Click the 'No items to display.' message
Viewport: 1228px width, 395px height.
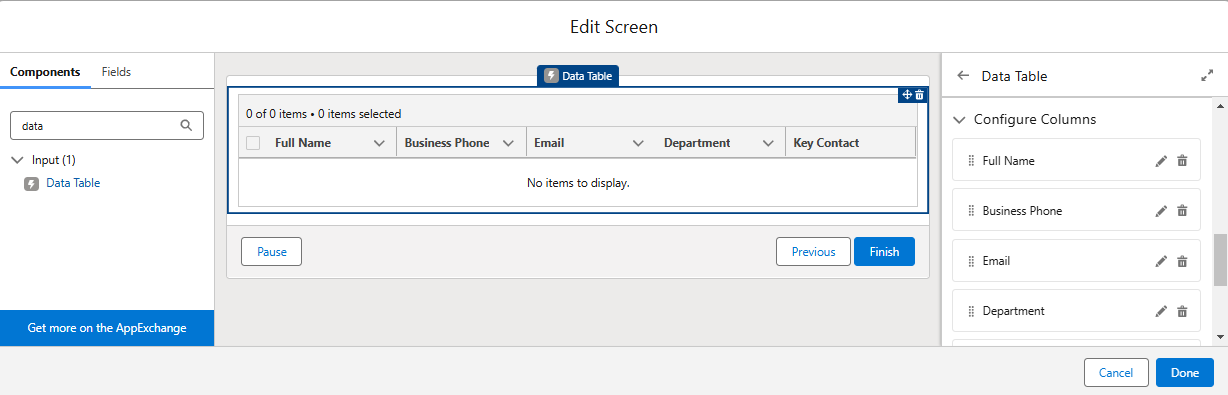[578, 183]
